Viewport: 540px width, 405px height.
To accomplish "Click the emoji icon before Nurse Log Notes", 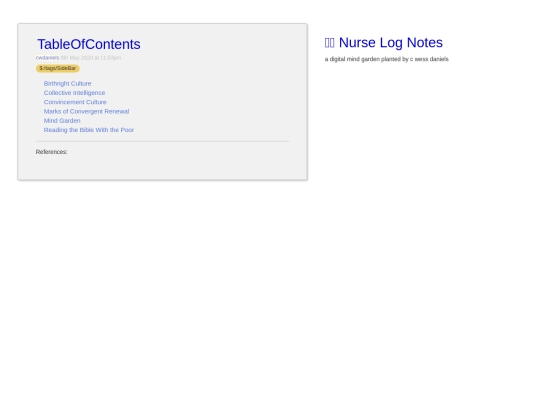I will [330, 43].
